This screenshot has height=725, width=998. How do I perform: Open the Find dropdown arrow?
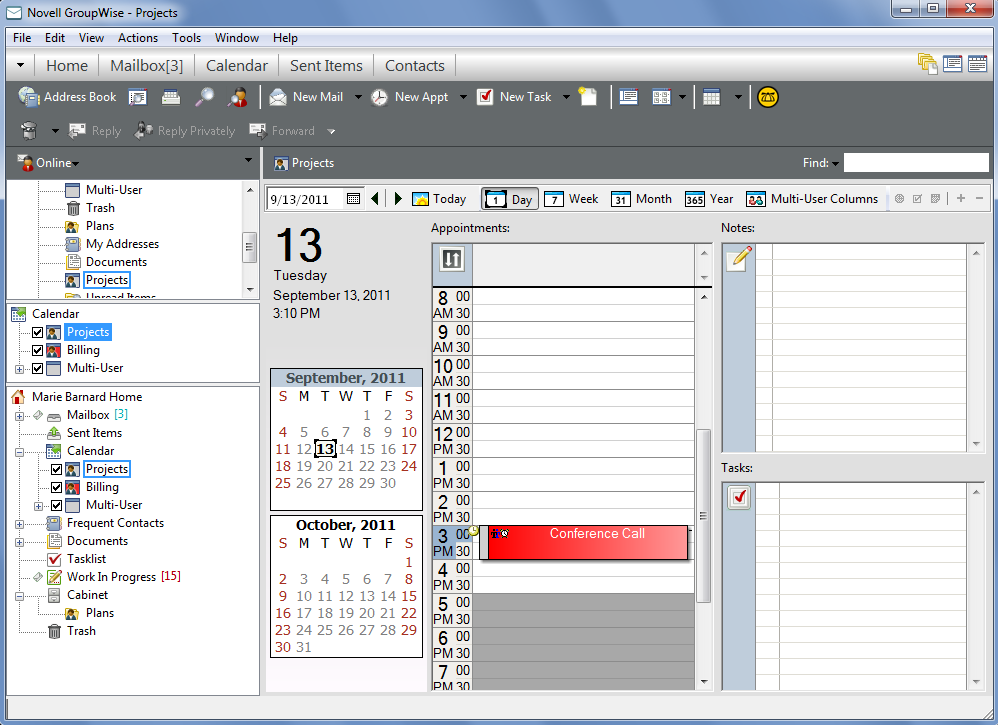pos(836,164)
